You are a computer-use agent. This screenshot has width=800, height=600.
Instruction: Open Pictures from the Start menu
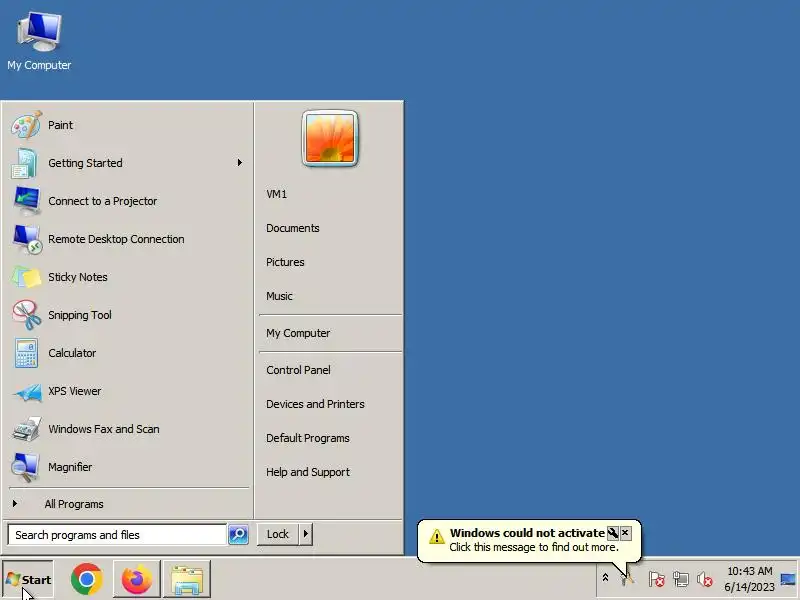click(285, 262)
